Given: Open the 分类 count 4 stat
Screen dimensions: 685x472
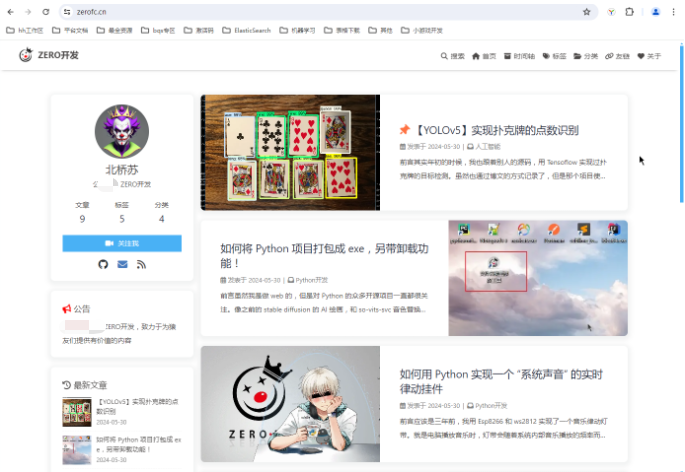Looking at the screenshot, I should point(162,212).
